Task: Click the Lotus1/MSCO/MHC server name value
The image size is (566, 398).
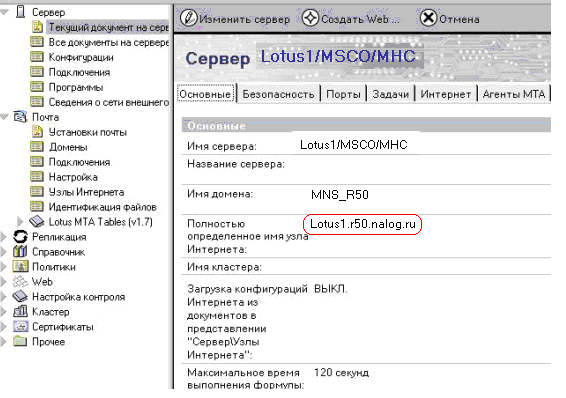Action: coord(354,145)
